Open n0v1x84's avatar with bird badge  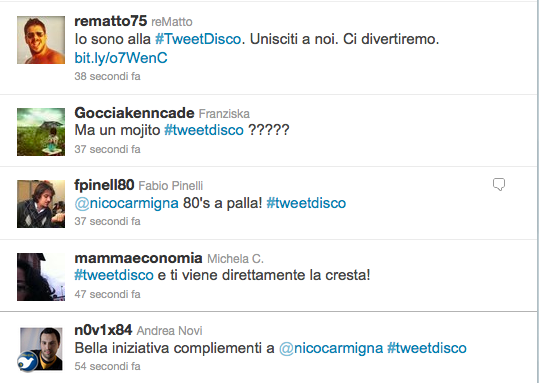40,350
